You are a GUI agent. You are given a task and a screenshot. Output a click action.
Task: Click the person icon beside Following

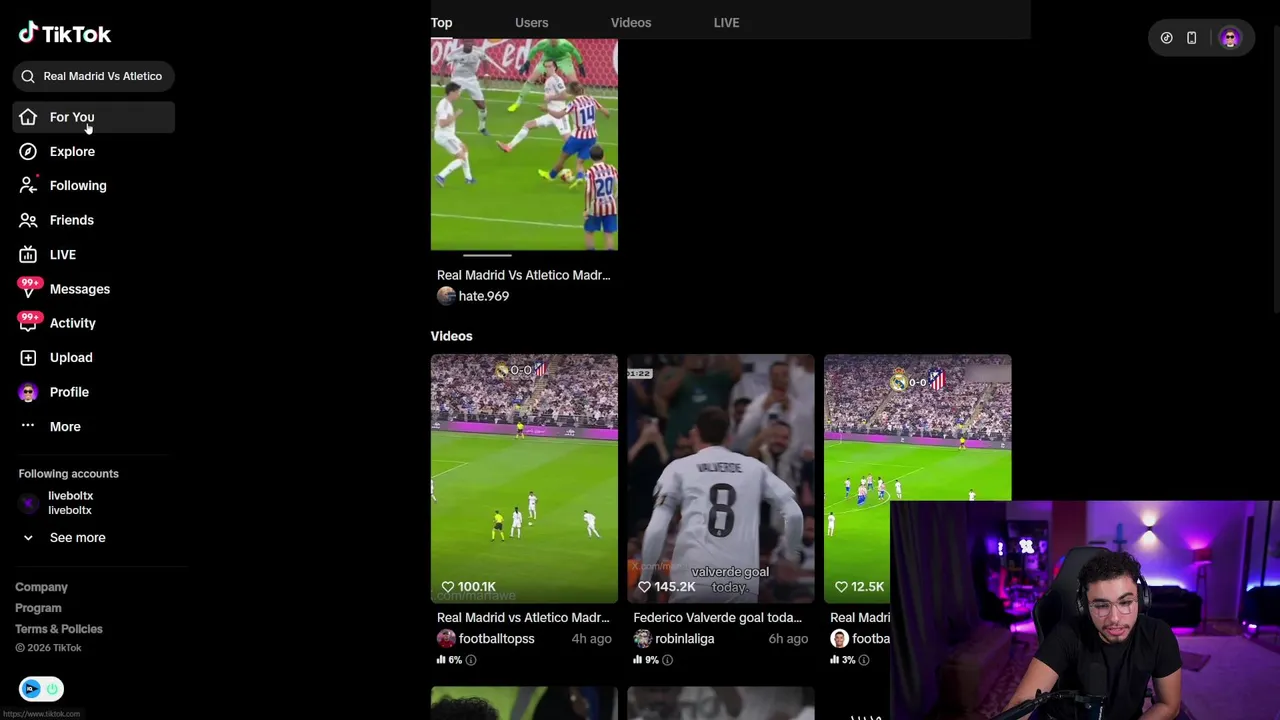click(28, 185)
